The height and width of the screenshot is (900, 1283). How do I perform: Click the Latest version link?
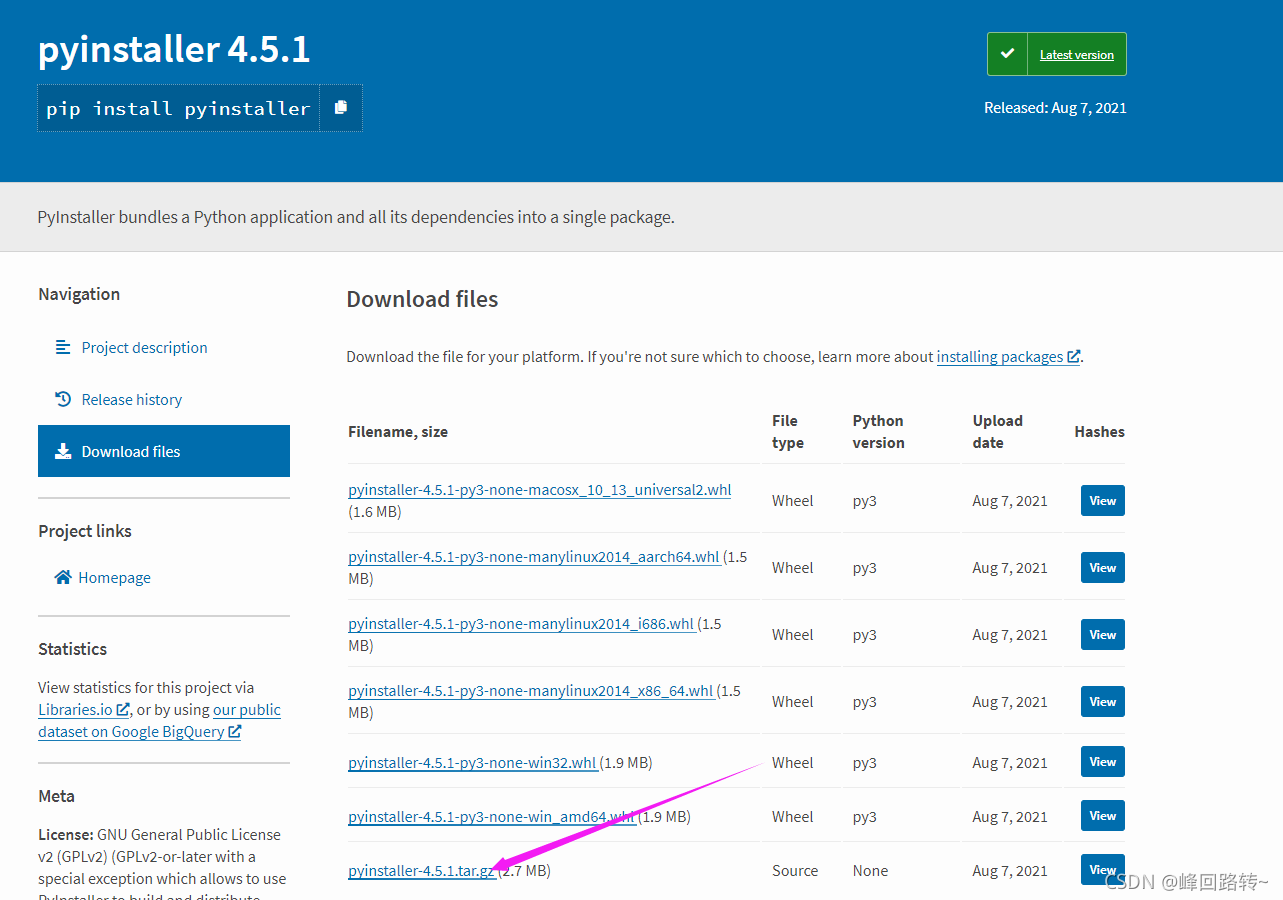[x=1076, y=55]
